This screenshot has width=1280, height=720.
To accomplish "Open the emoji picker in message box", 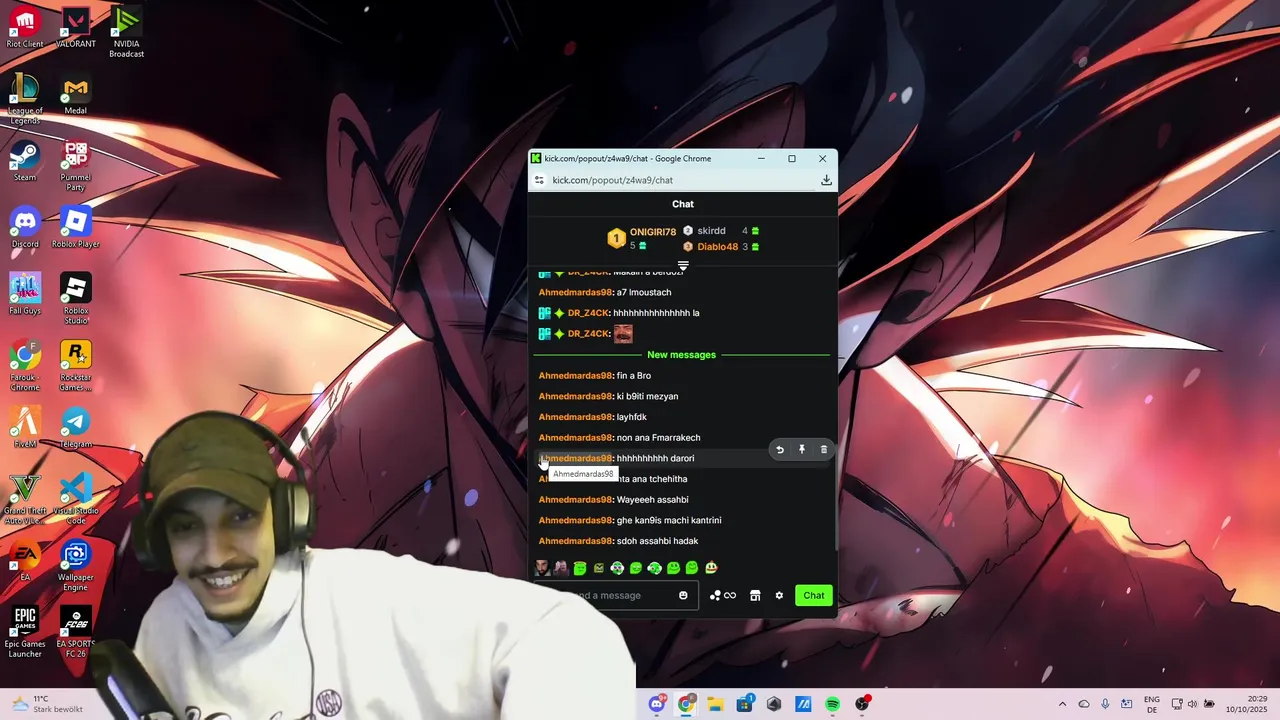I will [683, 595].
